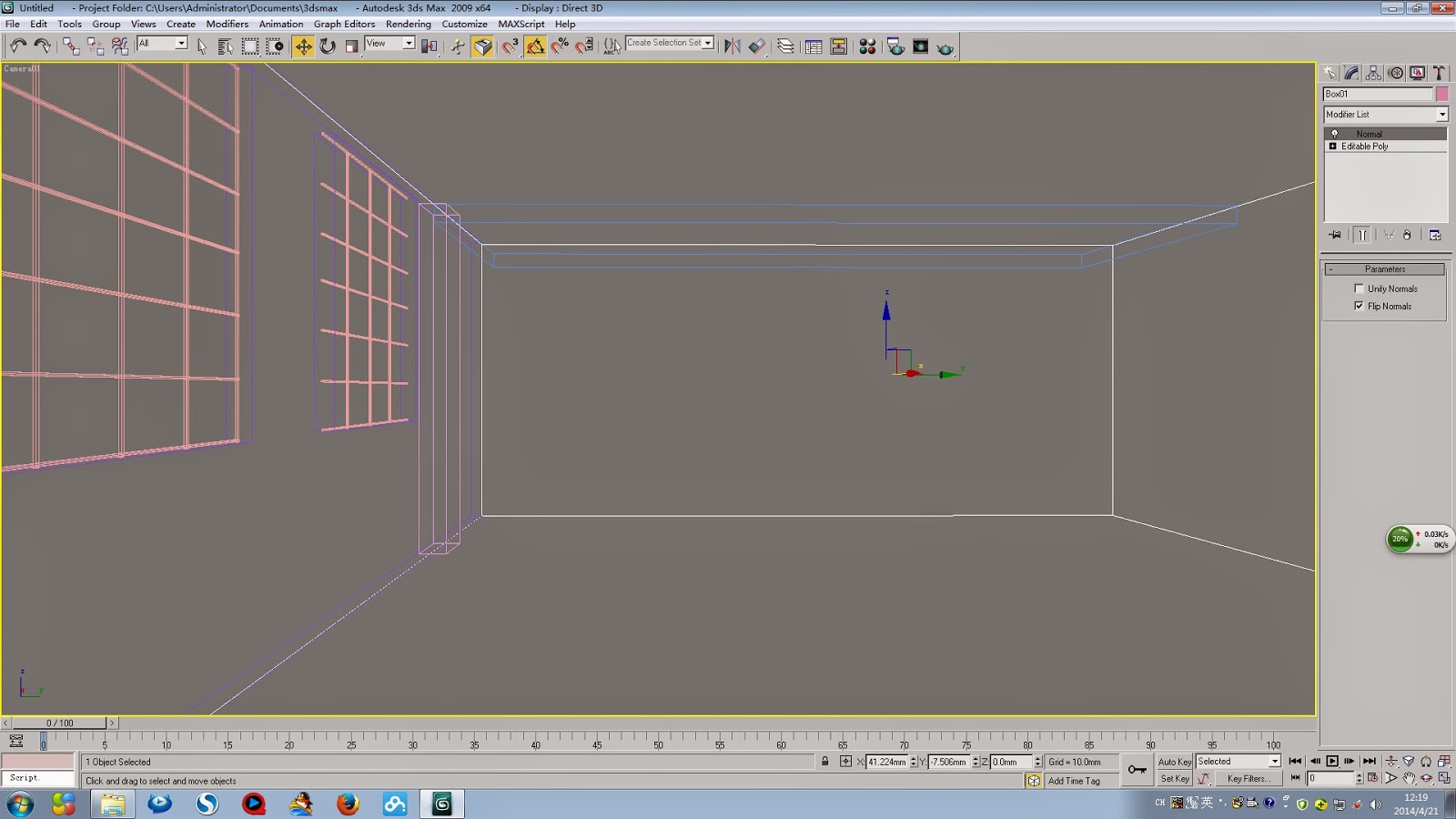Click the Set Key button
Viewport: 1456px width, 819px height.
[1174, 779]
